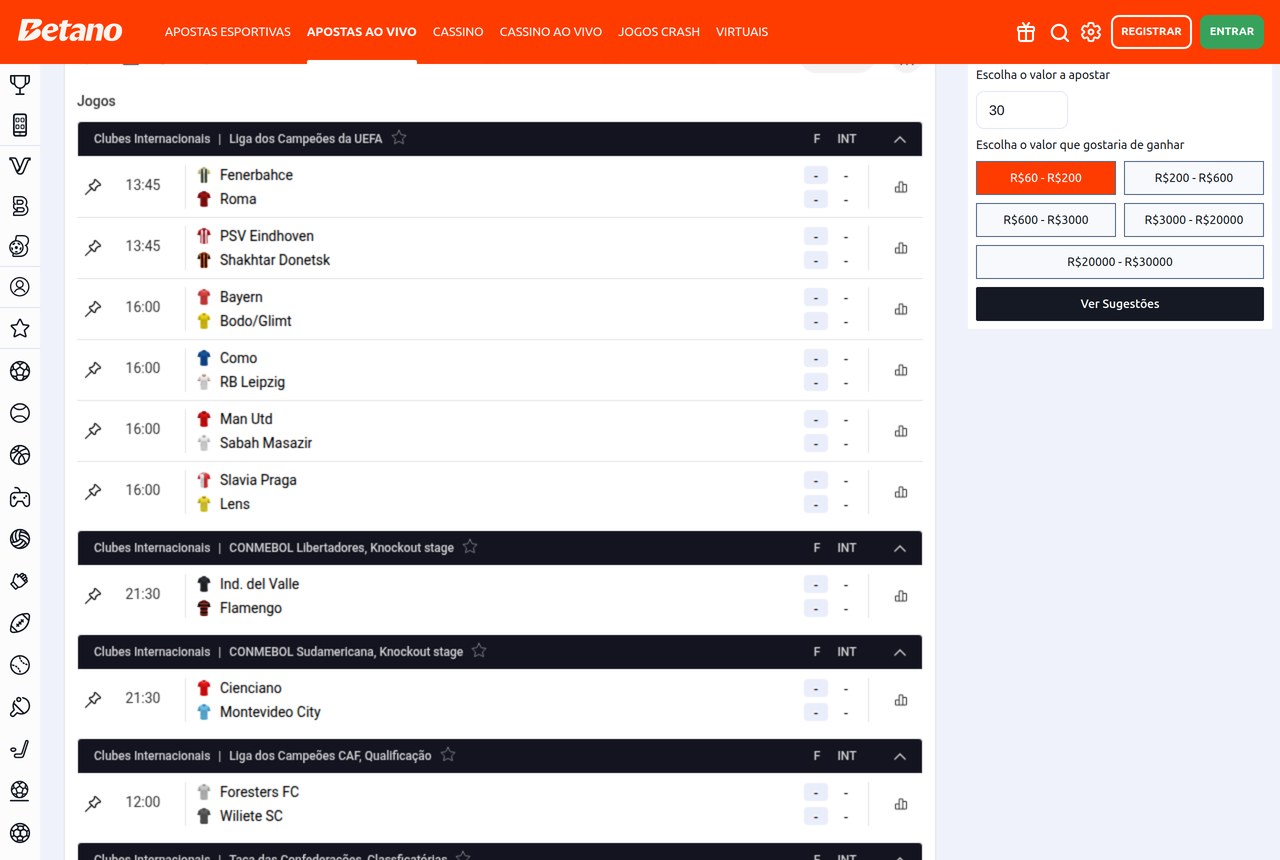Collapse the CONMEBOL Libertadores section
This screenshot has height=860, width=1280.
click(900, 548)
